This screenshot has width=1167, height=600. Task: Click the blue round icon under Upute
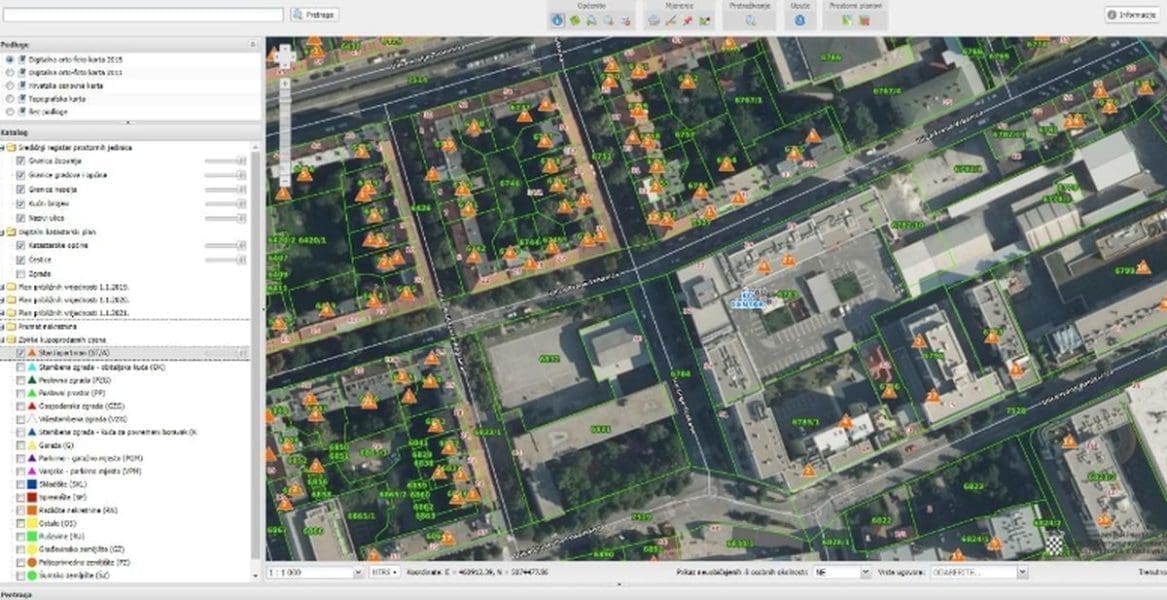(x=800, y=20)
